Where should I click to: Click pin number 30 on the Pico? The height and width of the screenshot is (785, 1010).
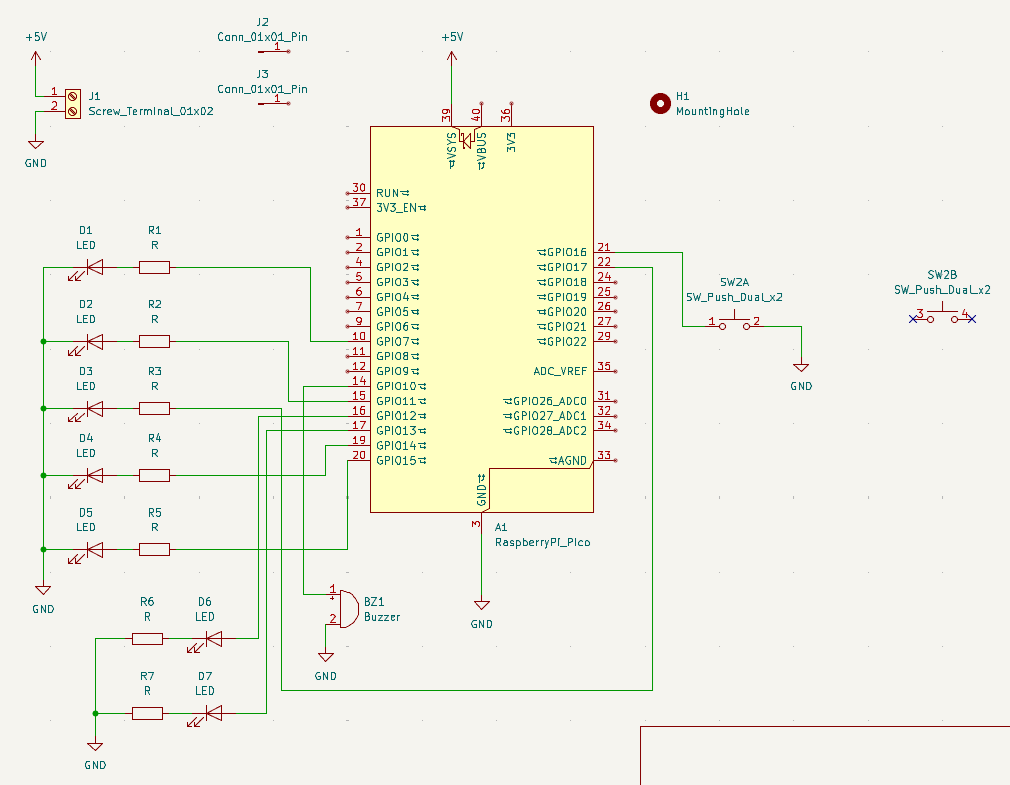click(x=359, y=188)
